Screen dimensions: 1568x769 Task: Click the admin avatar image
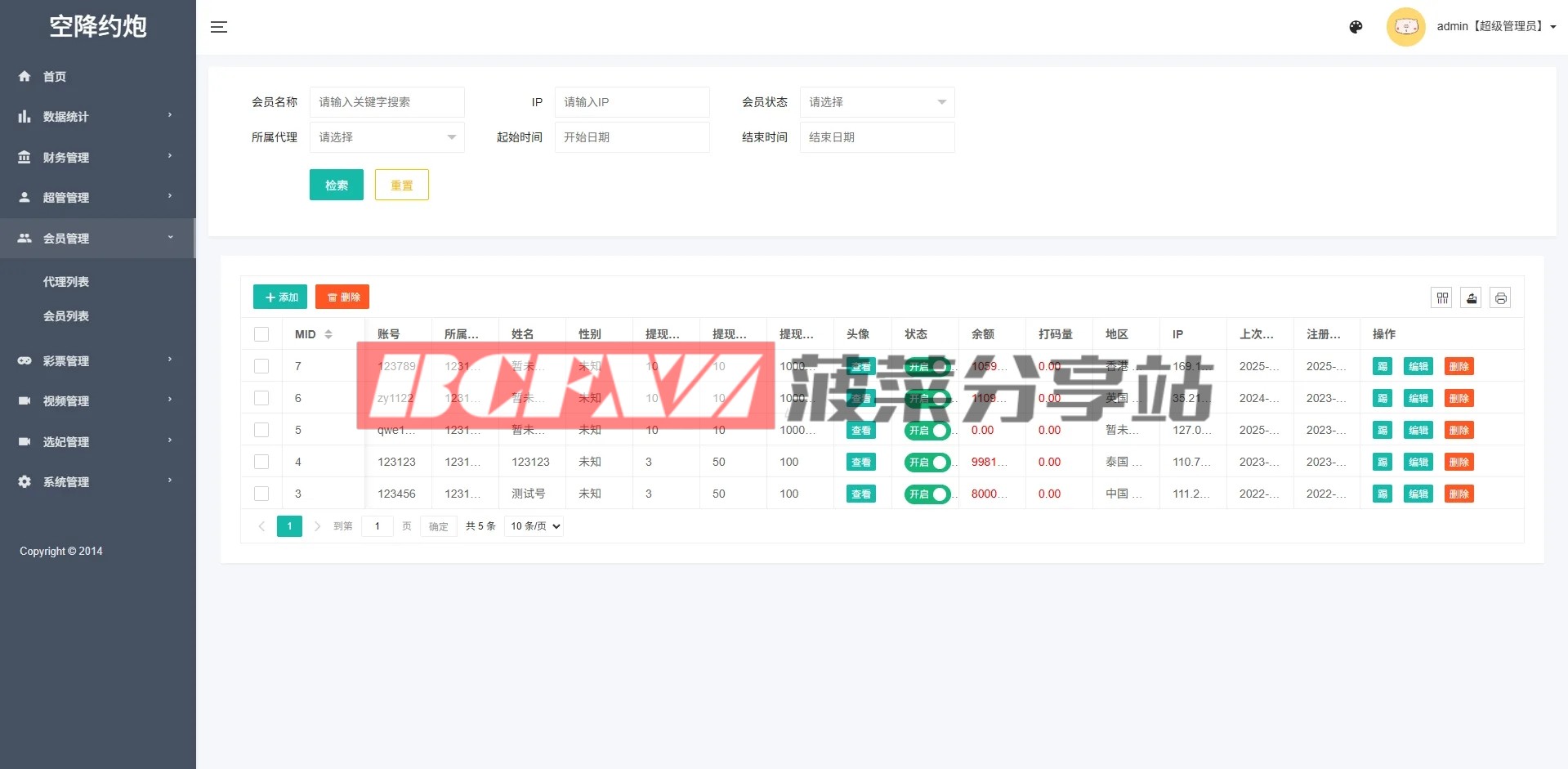(1405, 27)
